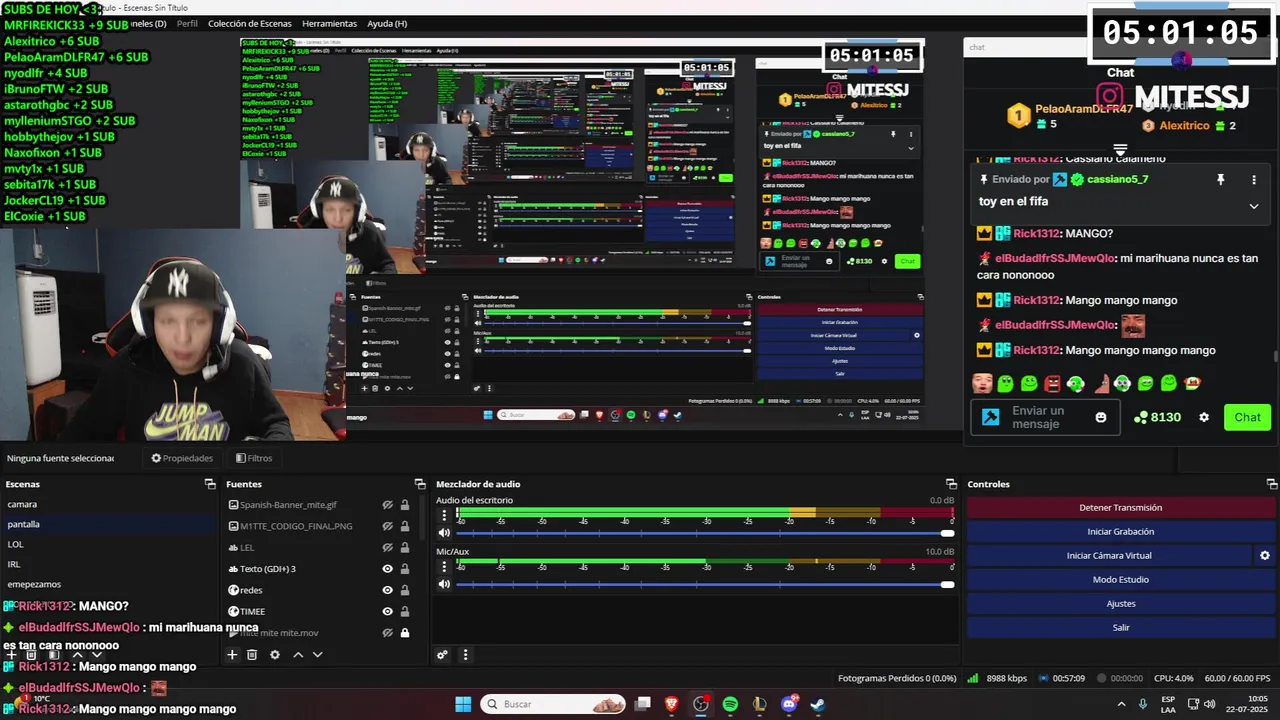Open Propiedades for the selected source

click(182, 458)
